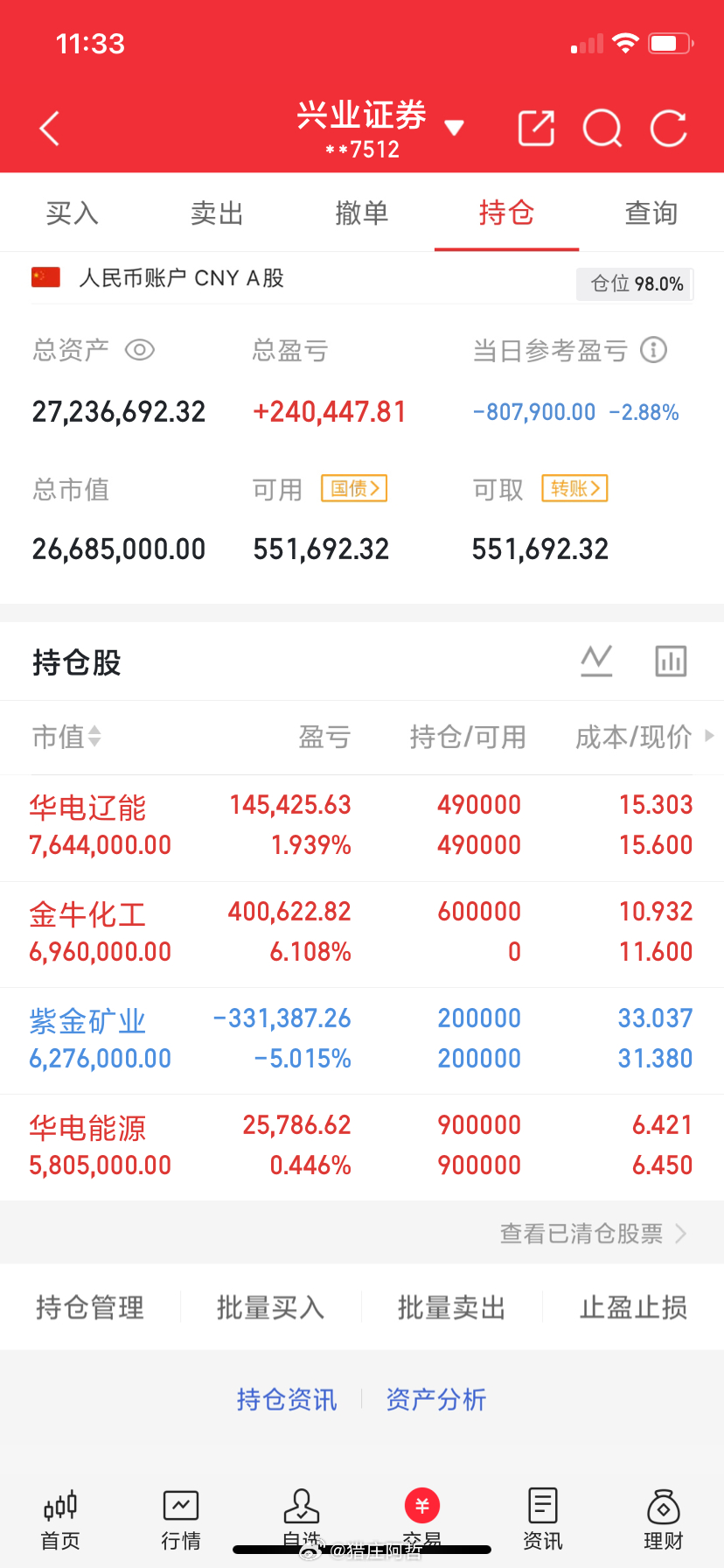
Task: Open 行情 in bottom navigation
Action: point(181,1520)
